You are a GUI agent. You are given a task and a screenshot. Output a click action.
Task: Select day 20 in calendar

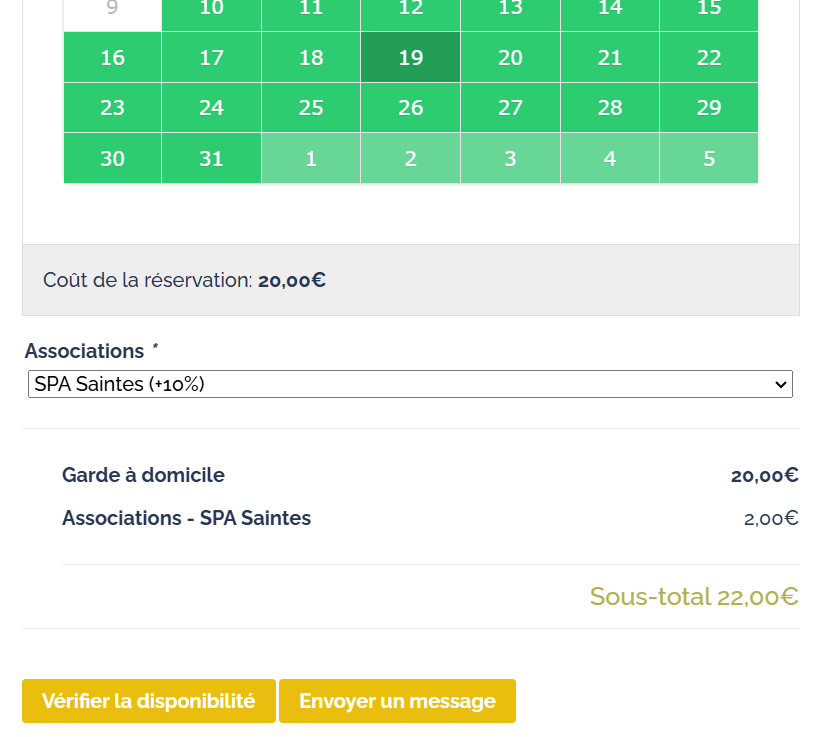click(x=510, y=58)
